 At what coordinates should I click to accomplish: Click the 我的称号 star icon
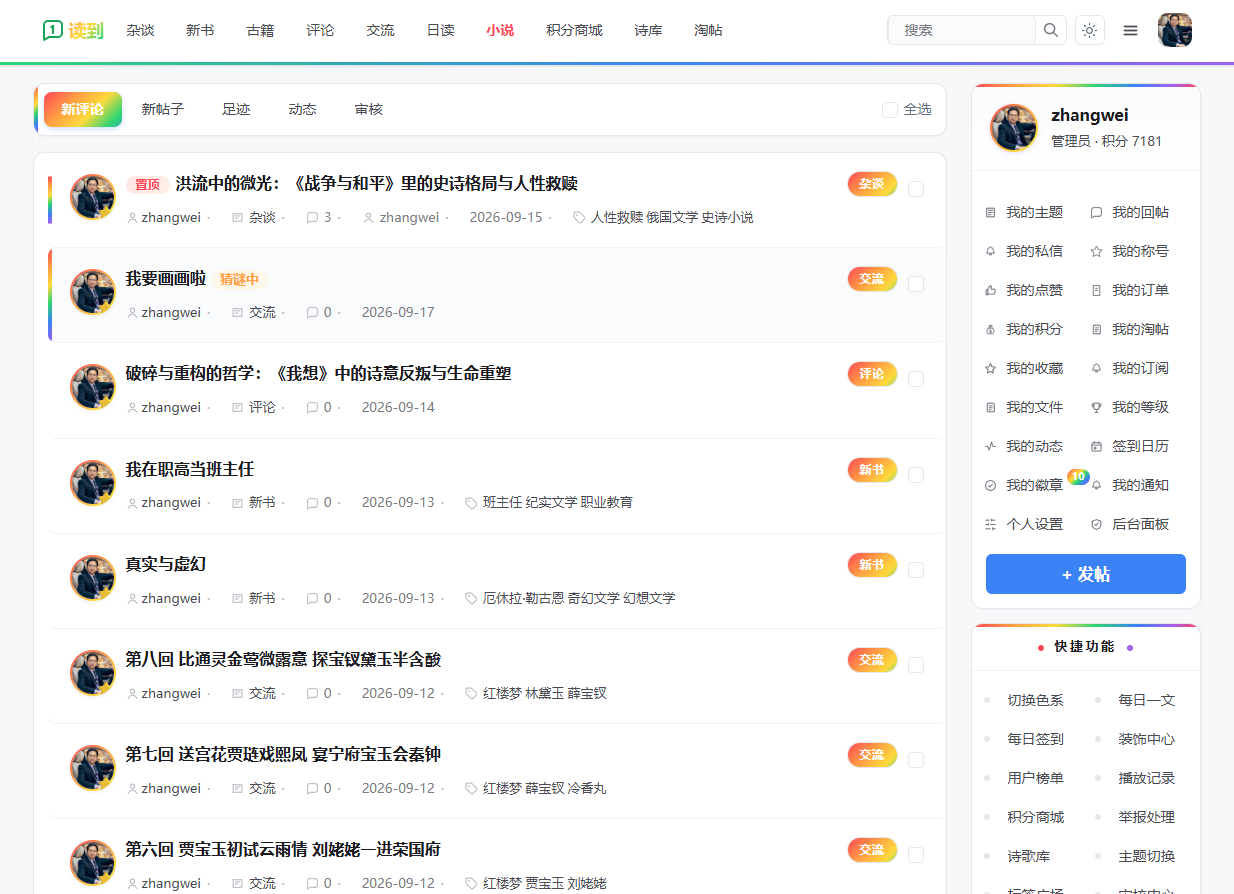pos(1096,252)
